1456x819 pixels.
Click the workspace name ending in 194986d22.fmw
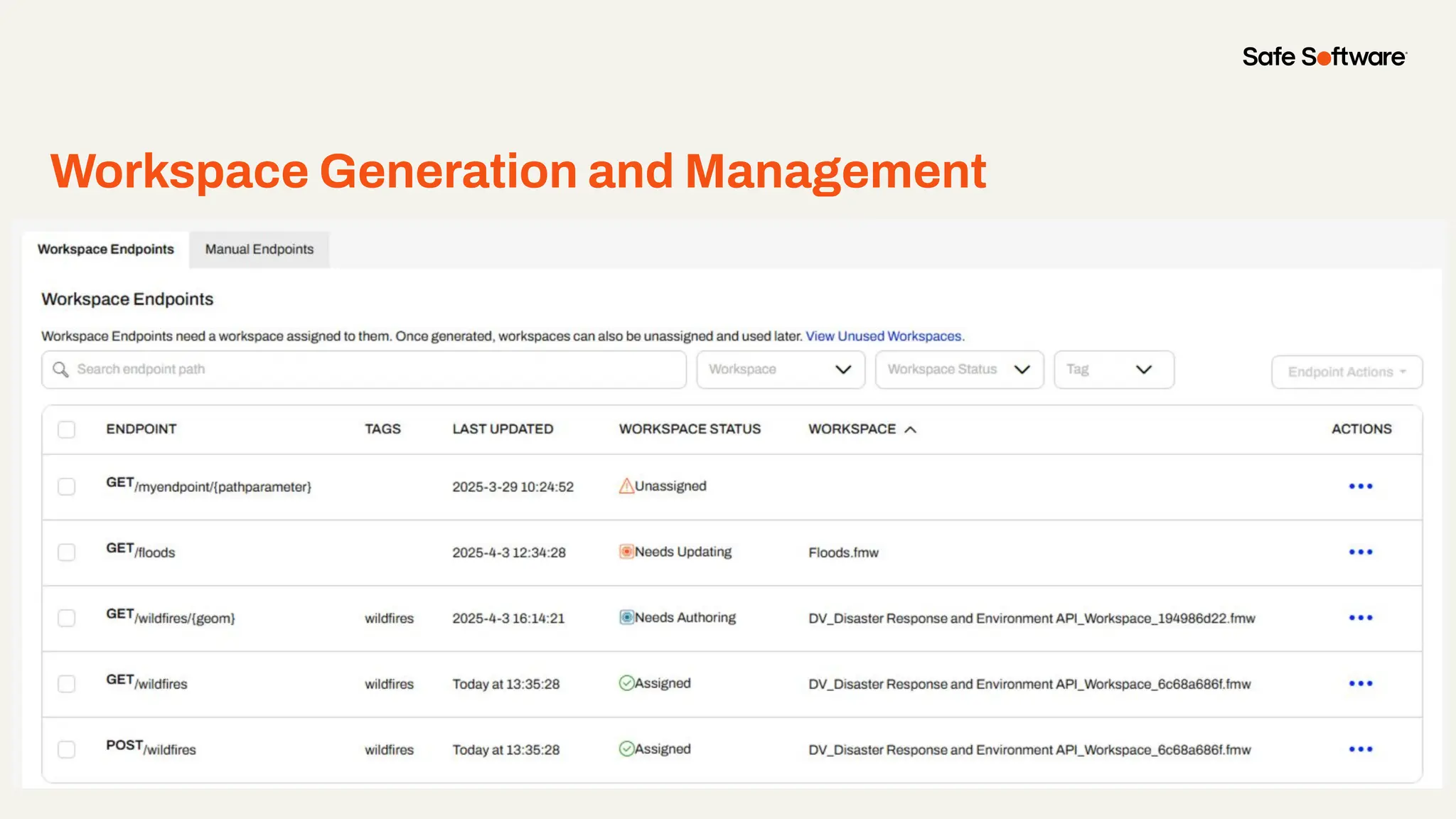tap(1032, 619)
